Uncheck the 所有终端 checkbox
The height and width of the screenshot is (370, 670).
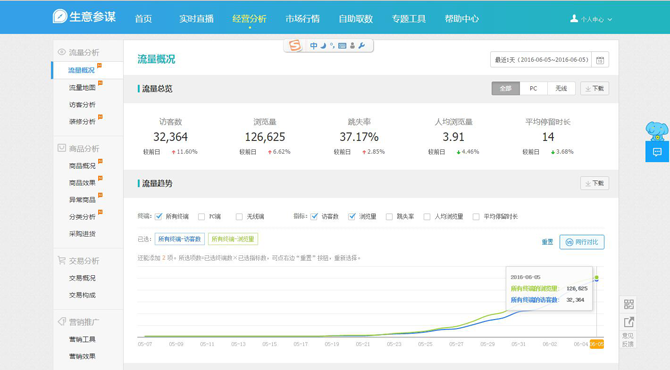(159, 217)
